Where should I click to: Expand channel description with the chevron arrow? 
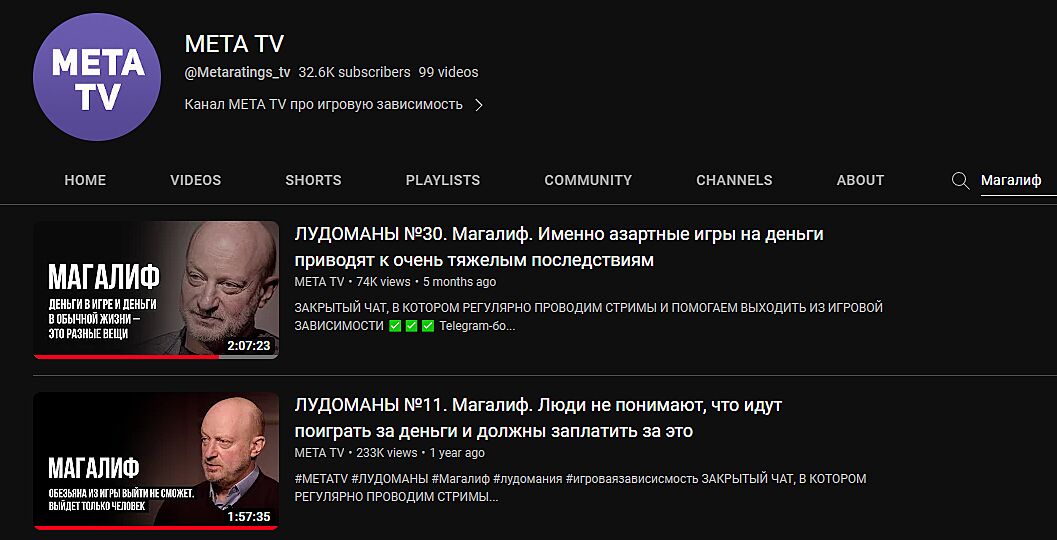click(479, 105)
